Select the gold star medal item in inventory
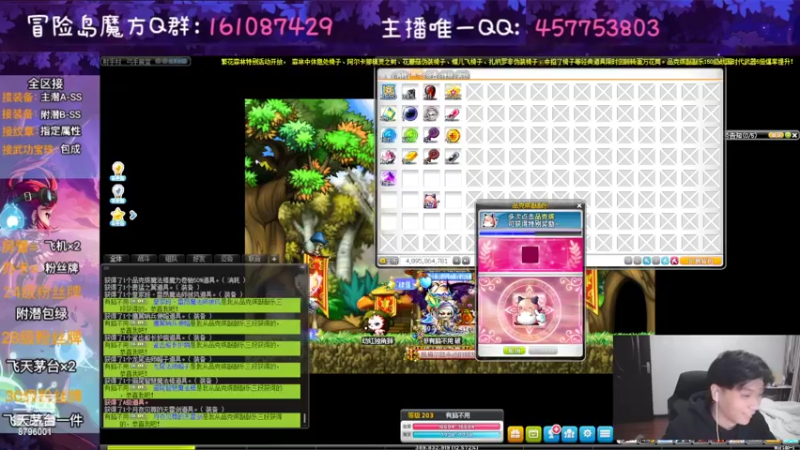The width and height of the screenshot is (800, 450). coord(453,92)
